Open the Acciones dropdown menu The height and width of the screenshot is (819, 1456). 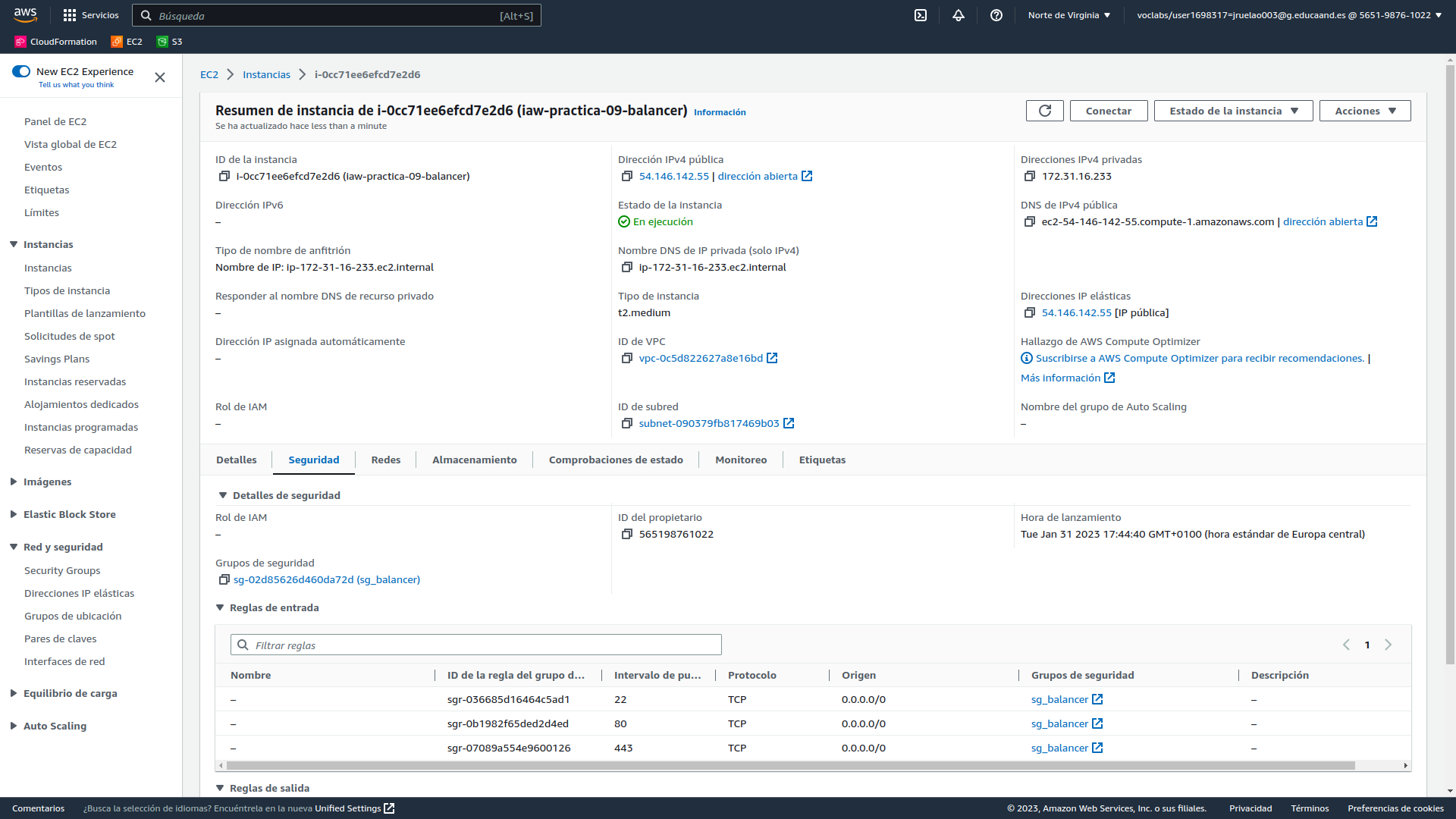(1364, 111)
